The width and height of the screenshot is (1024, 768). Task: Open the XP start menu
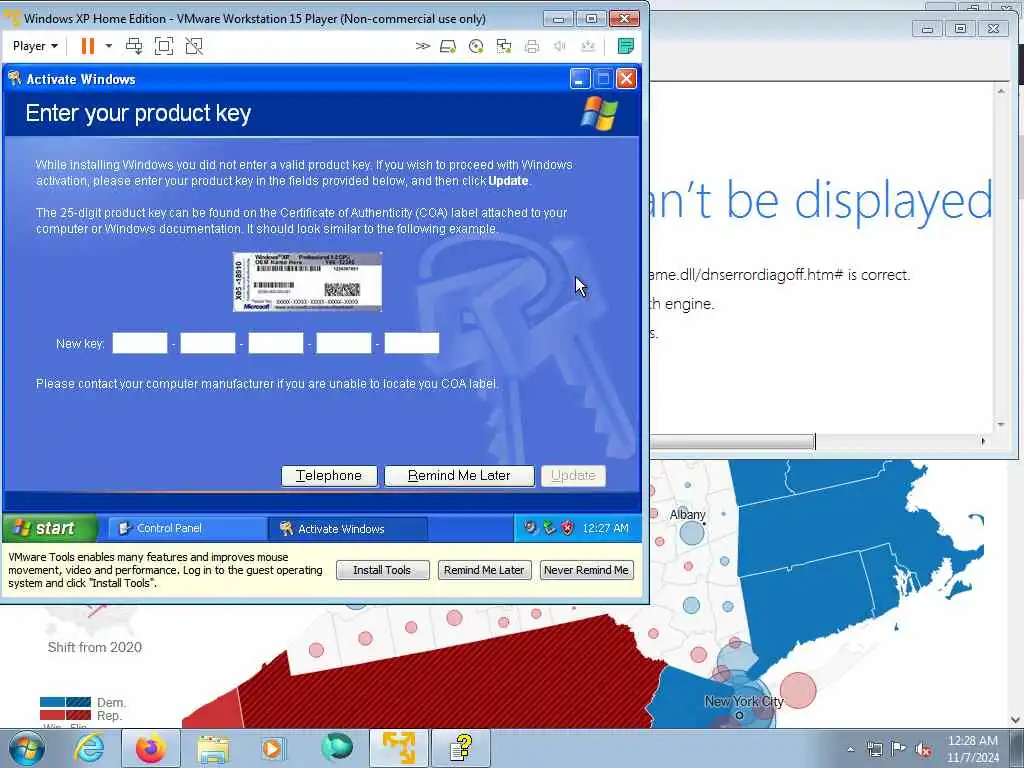50,528
